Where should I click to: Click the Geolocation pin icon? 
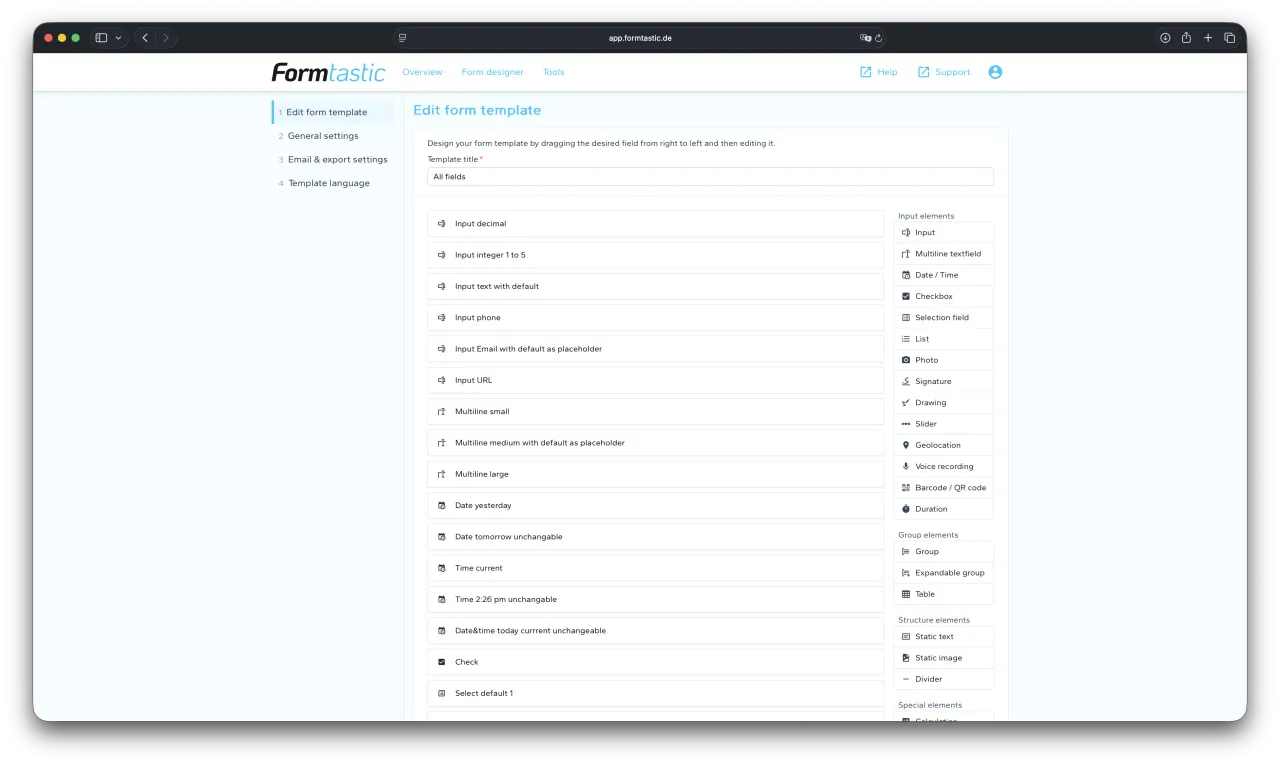(x=906, y=445)
